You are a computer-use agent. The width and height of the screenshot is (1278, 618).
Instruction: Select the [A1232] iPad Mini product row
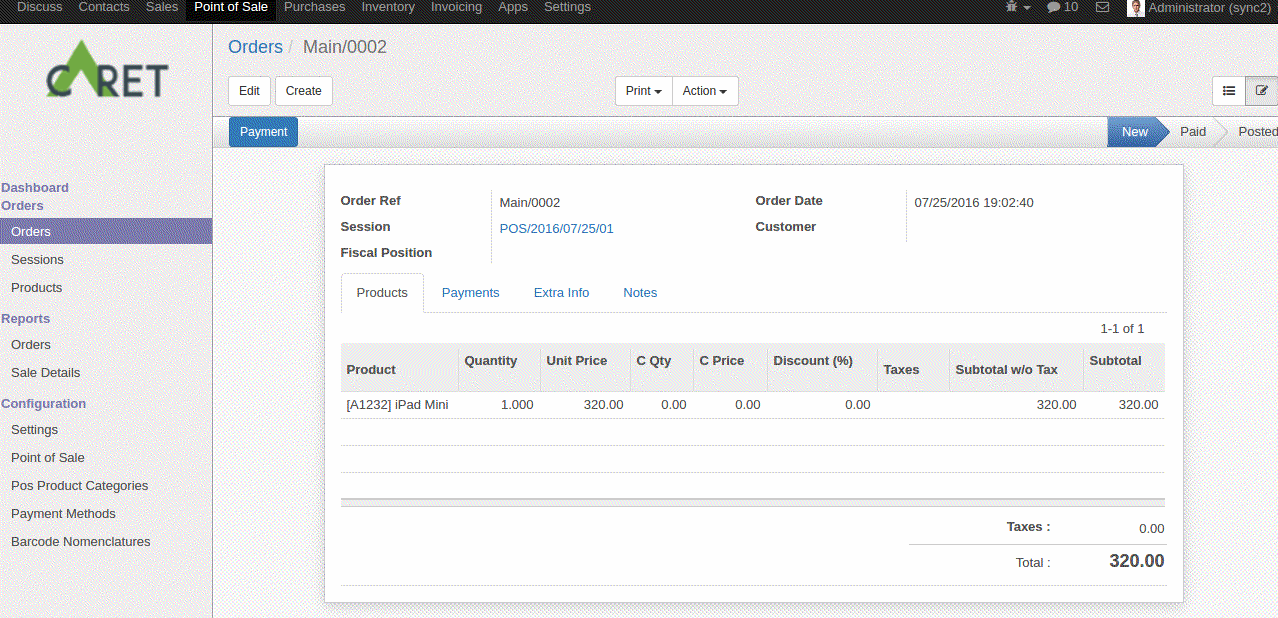point(396,404)
